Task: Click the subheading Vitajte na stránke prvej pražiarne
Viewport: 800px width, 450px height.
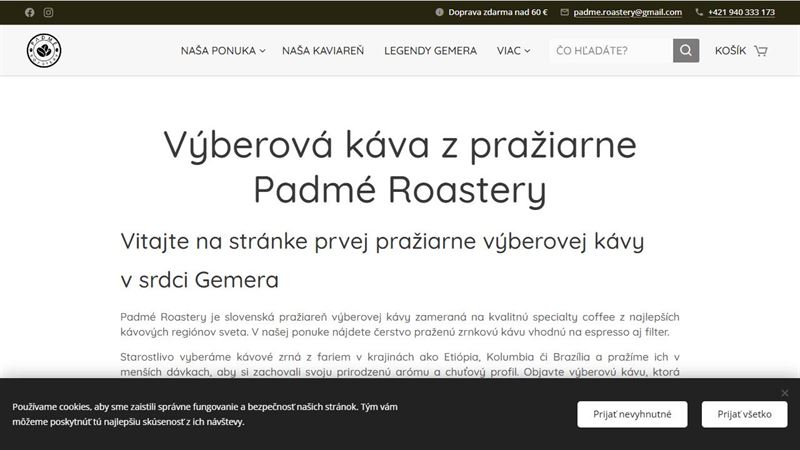Action: (x=382, y=260)
